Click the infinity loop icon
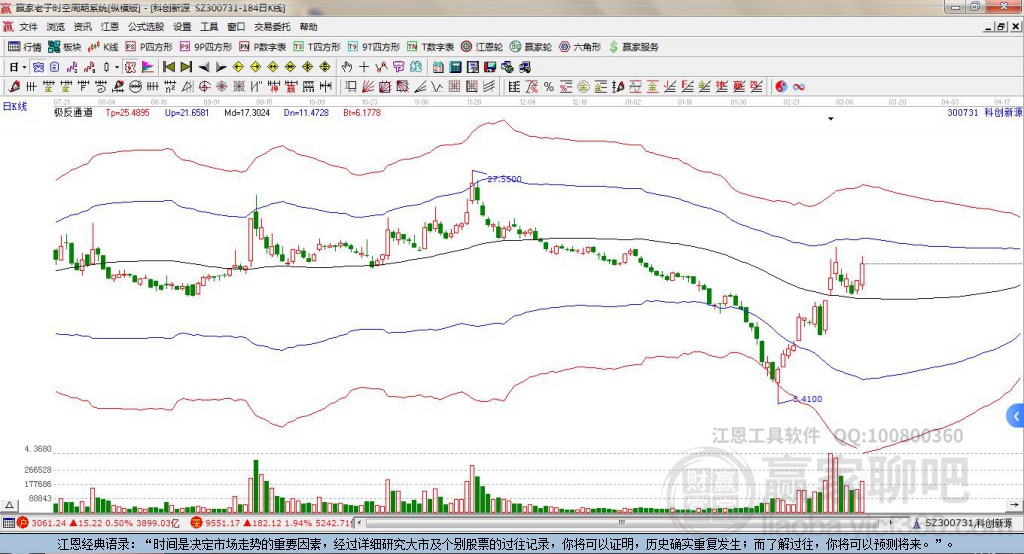1024x554 pixels. coord(799,86)
